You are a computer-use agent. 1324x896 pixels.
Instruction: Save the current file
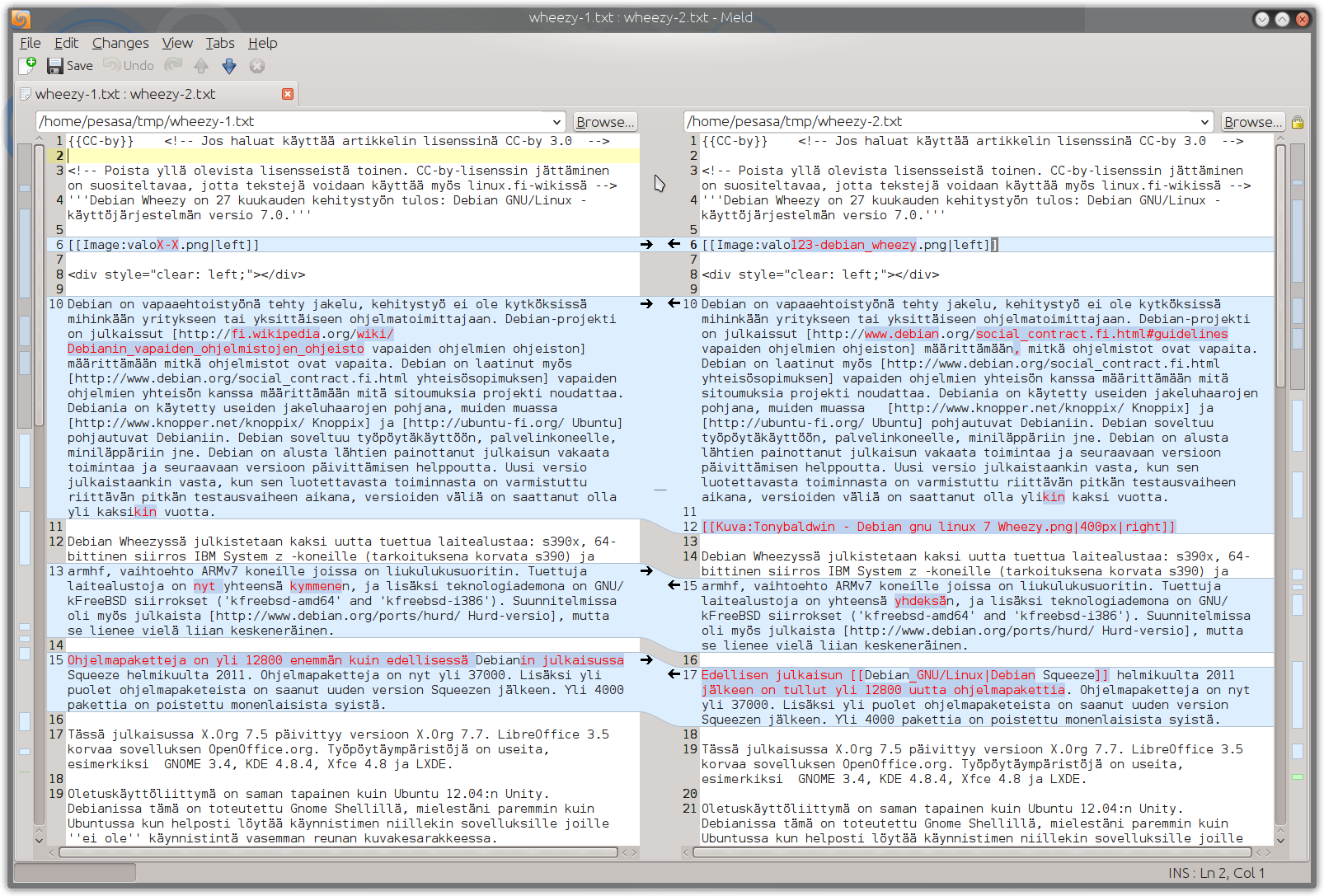70,66
